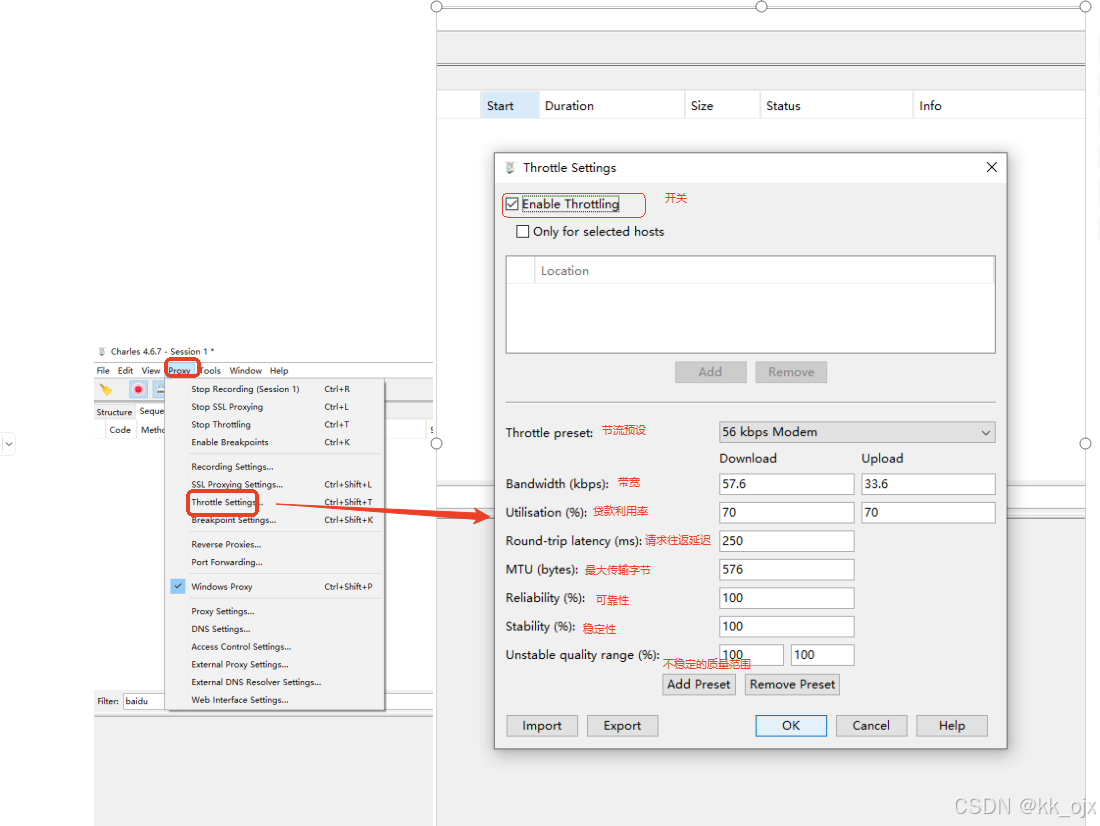Viewport: 1100px width, 826px height.
Task: Switch to the Sequence tab
Action: pyautogui.click(x=151, y=411)
